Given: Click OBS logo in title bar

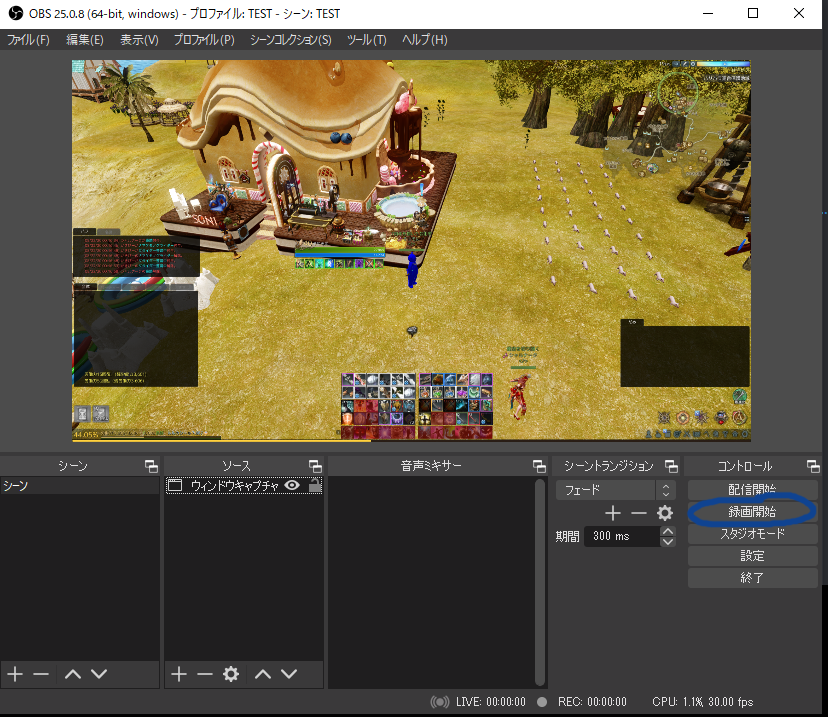Looking at the screenshot, I should click(x=15, y=13).
